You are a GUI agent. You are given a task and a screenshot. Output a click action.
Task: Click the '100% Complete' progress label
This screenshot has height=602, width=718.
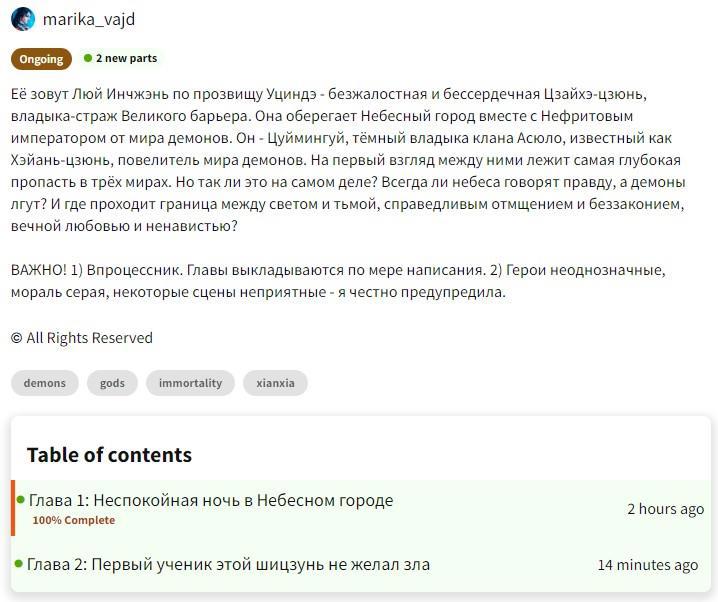pyautogui.click(x=73, y=520)
